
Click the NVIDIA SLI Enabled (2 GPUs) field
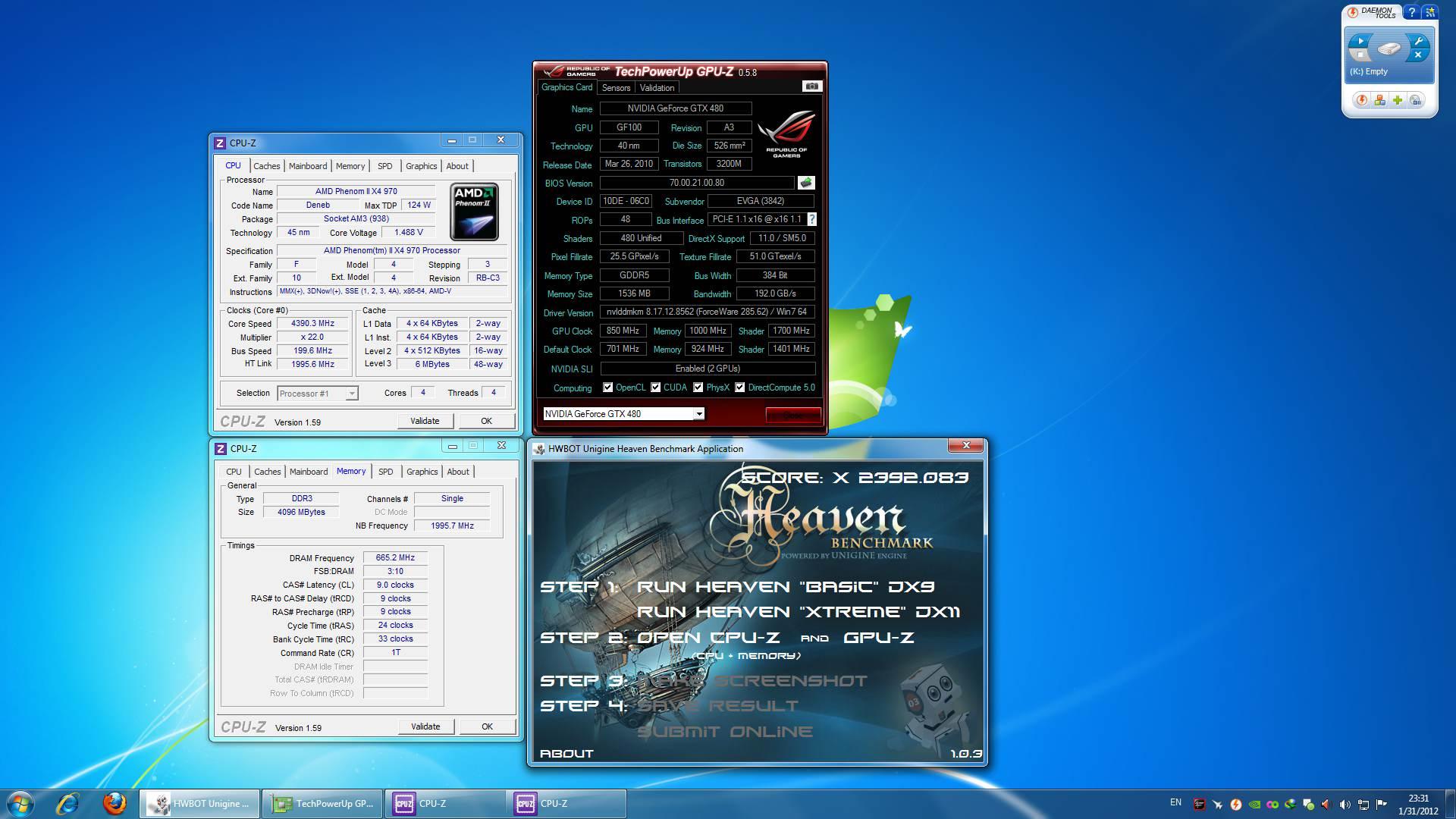click(708, 369)
